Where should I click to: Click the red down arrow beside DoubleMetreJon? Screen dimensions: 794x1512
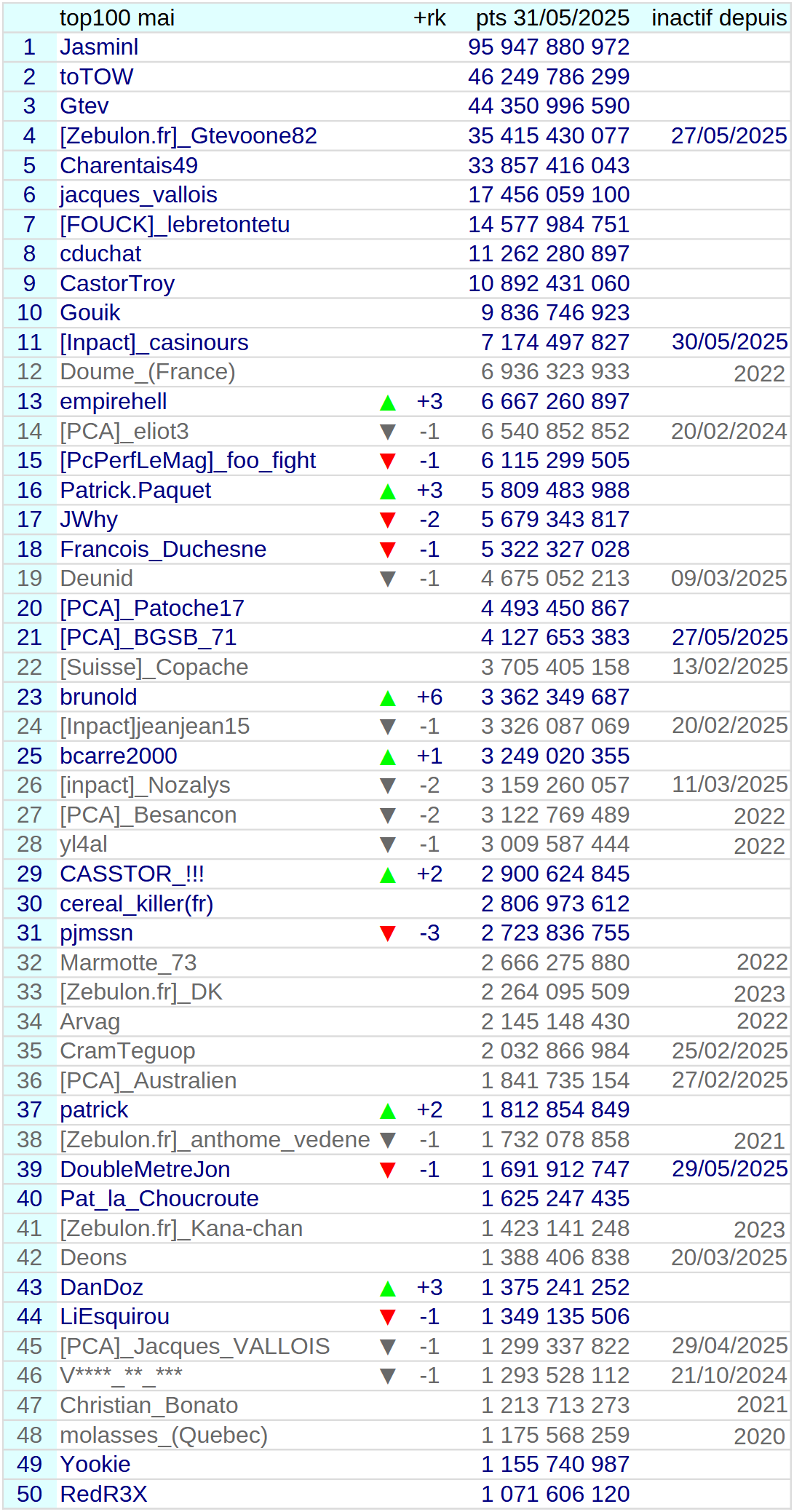388,1171
